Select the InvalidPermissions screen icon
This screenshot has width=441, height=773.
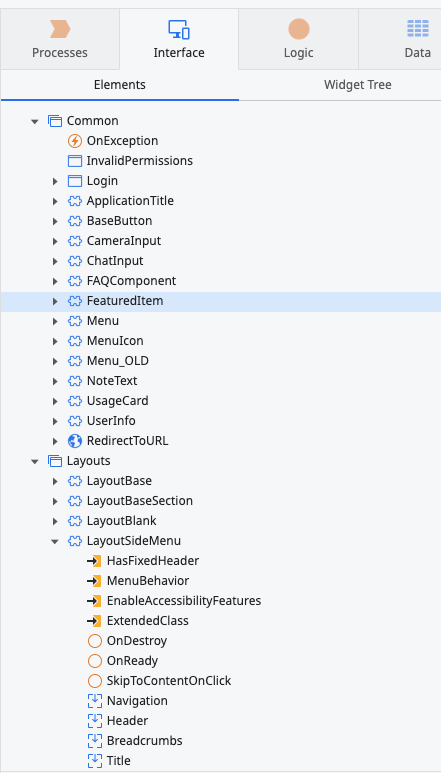74,161
